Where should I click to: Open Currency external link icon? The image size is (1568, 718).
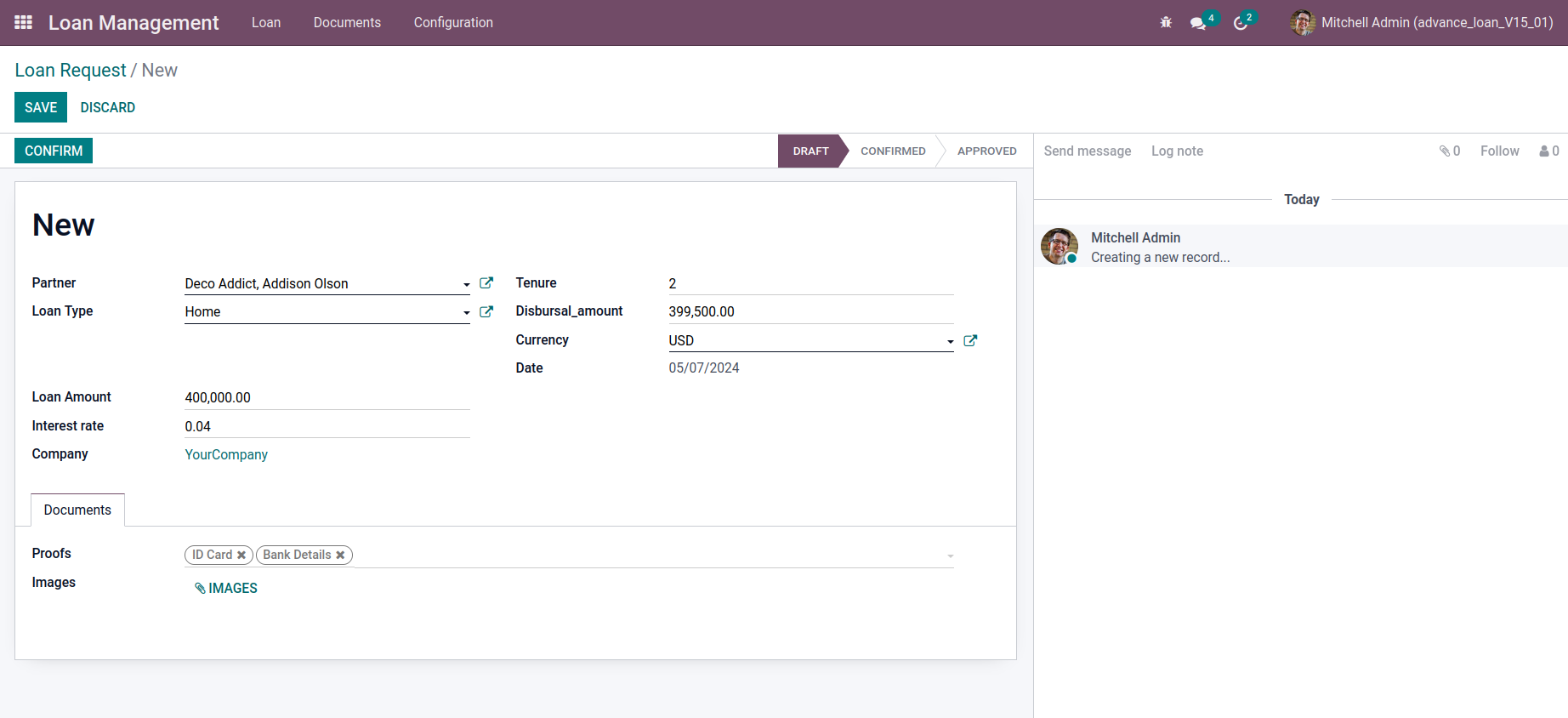(970, 340)
